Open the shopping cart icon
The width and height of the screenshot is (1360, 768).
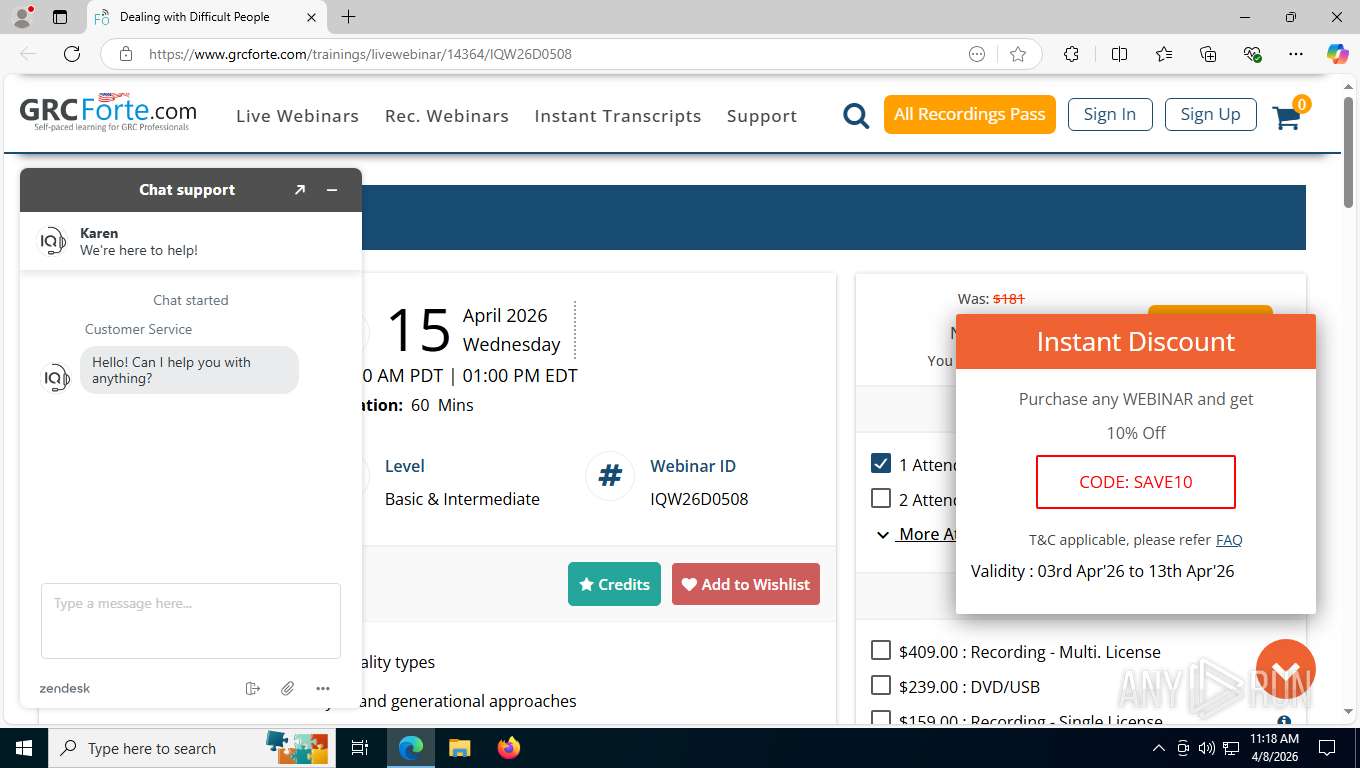point(1286,117)
